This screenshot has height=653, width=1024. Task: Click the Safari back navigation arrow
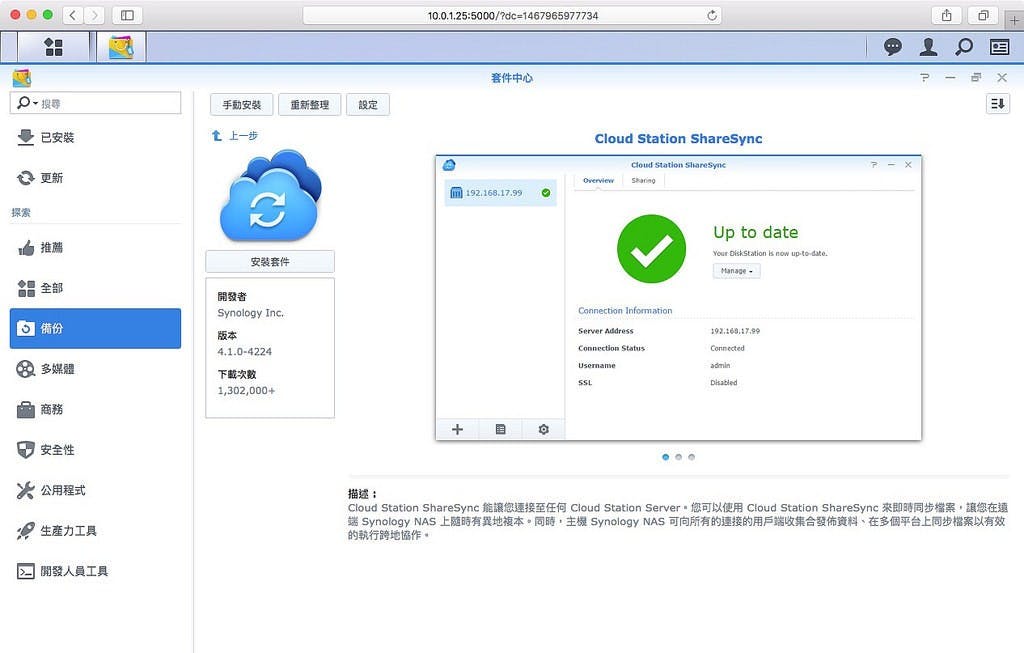click(x=73, y=15)
